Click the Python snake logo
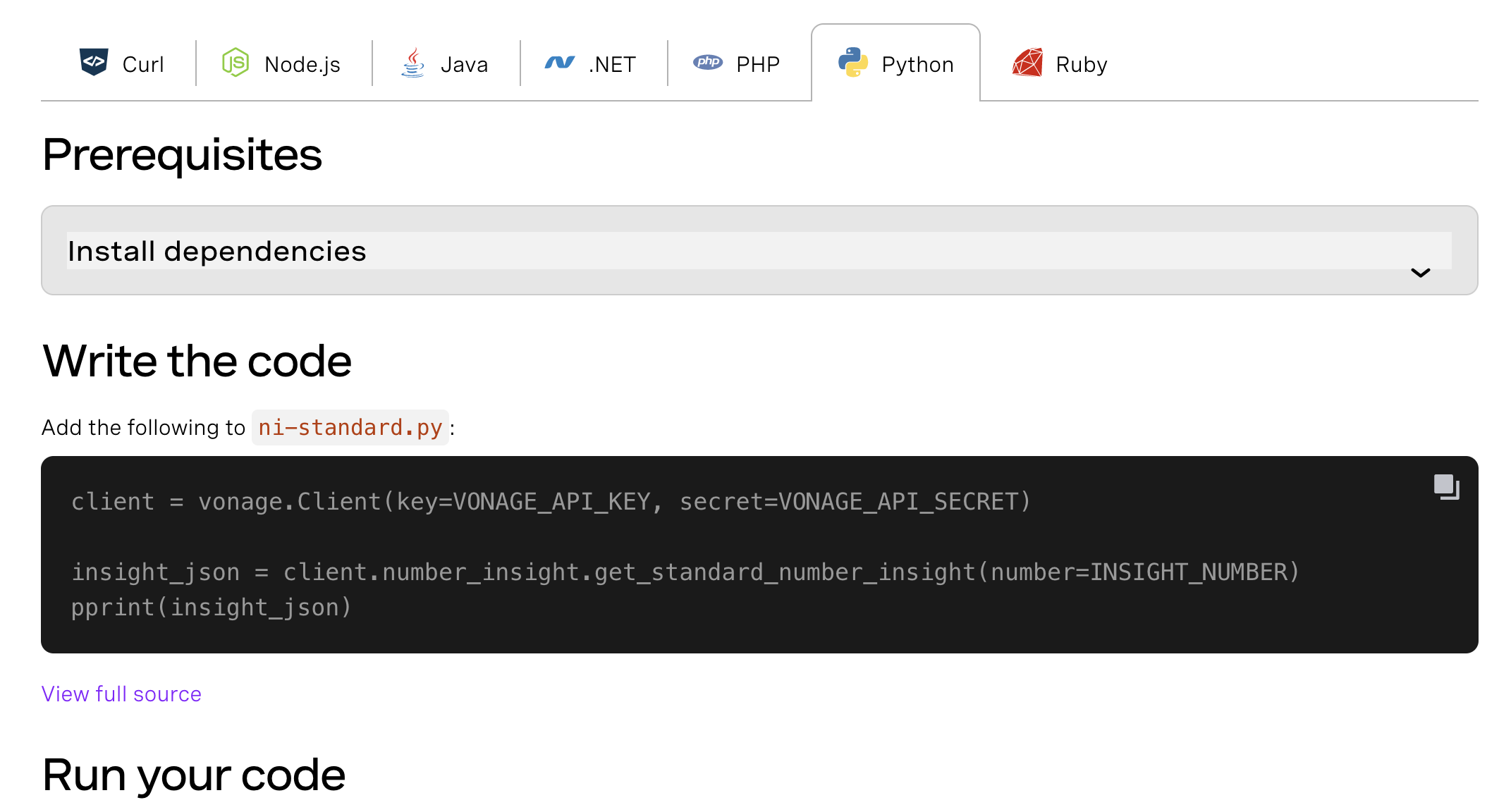 coord(853,63)
